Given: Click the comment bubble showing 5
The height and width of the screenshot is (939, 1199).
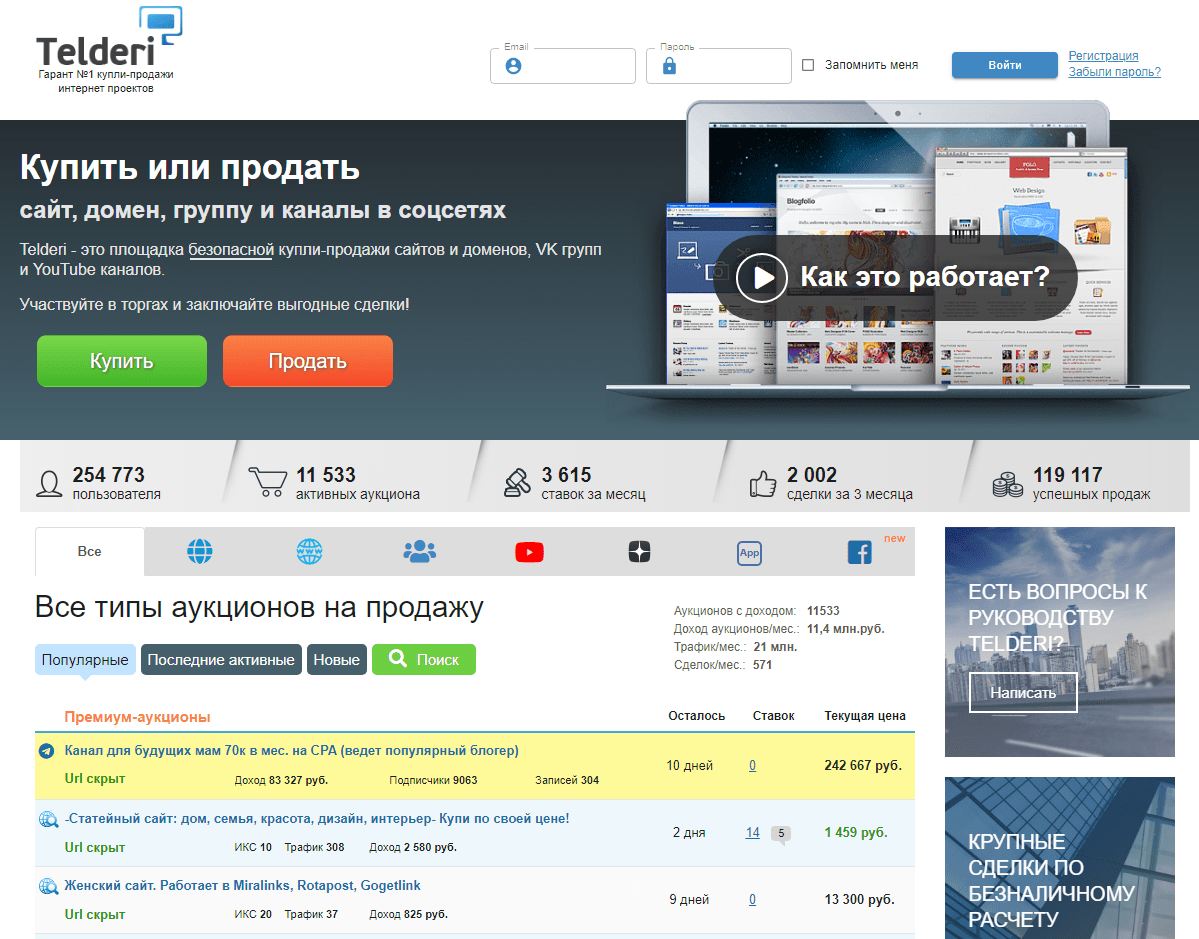Looking at the screenshot, I should click(x=781, y=834).
